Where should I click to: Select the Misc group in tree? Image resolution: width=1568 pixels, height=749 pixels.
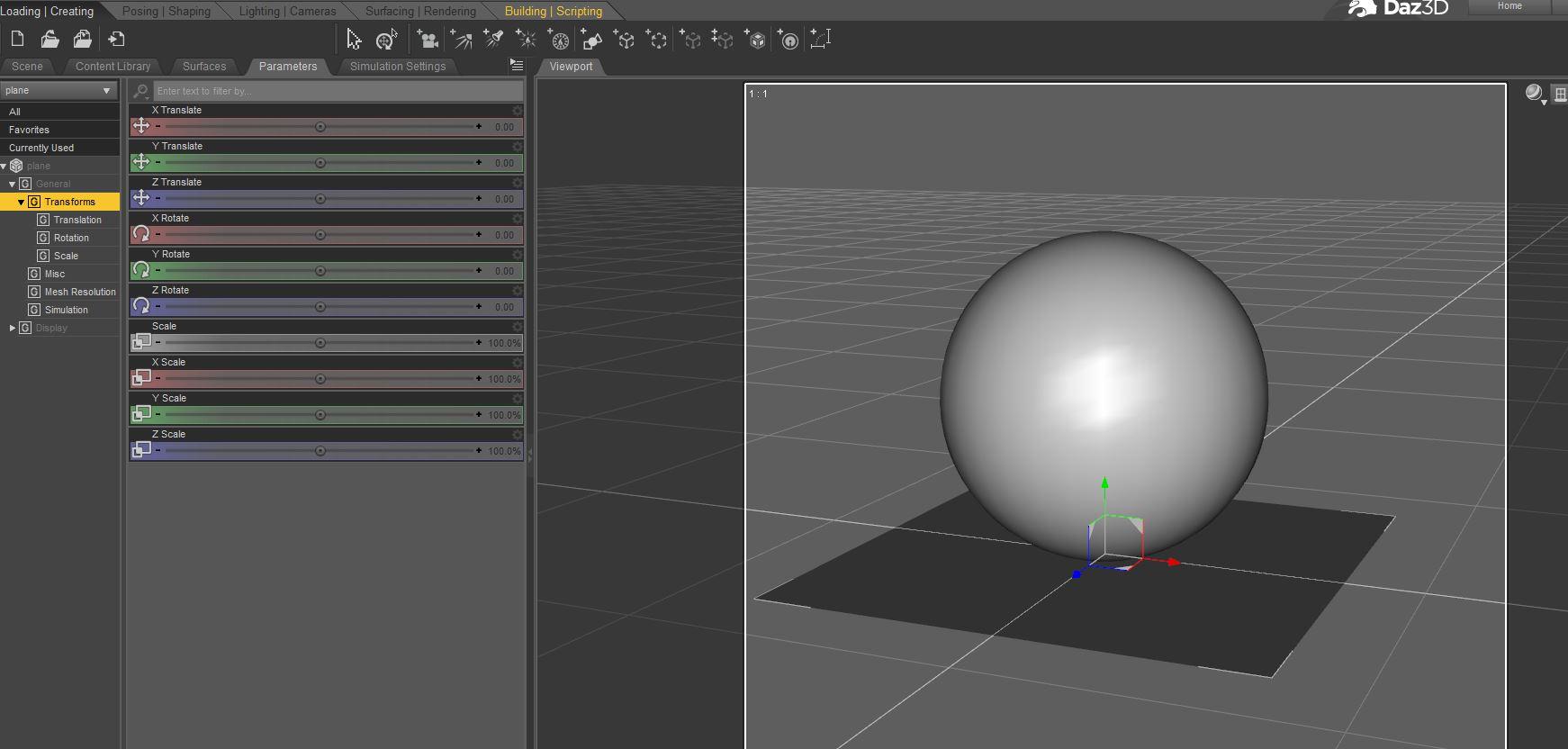tap(55, 274)
